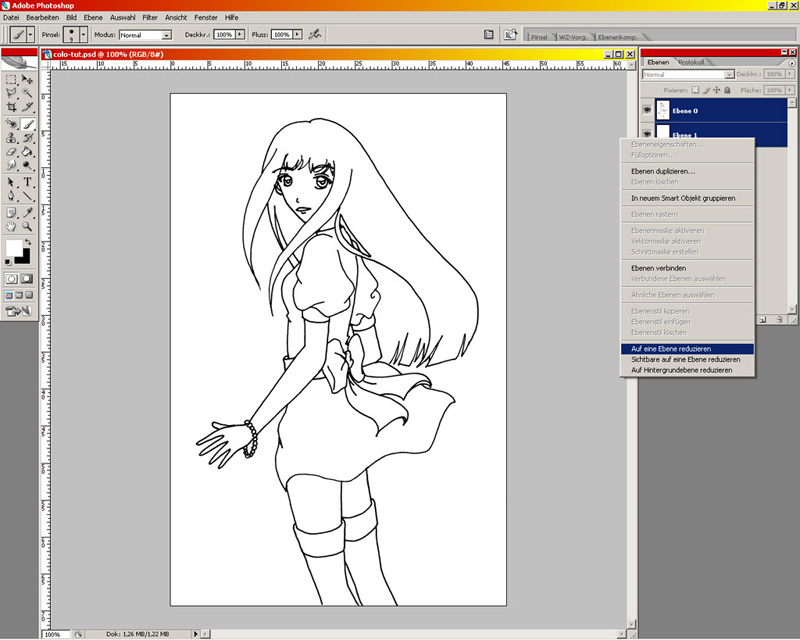The width and height of the screenshot is (800, 640).
Task: Choose 'Ebenen duplizieren...' from context menu
Action: pos(687,171)
